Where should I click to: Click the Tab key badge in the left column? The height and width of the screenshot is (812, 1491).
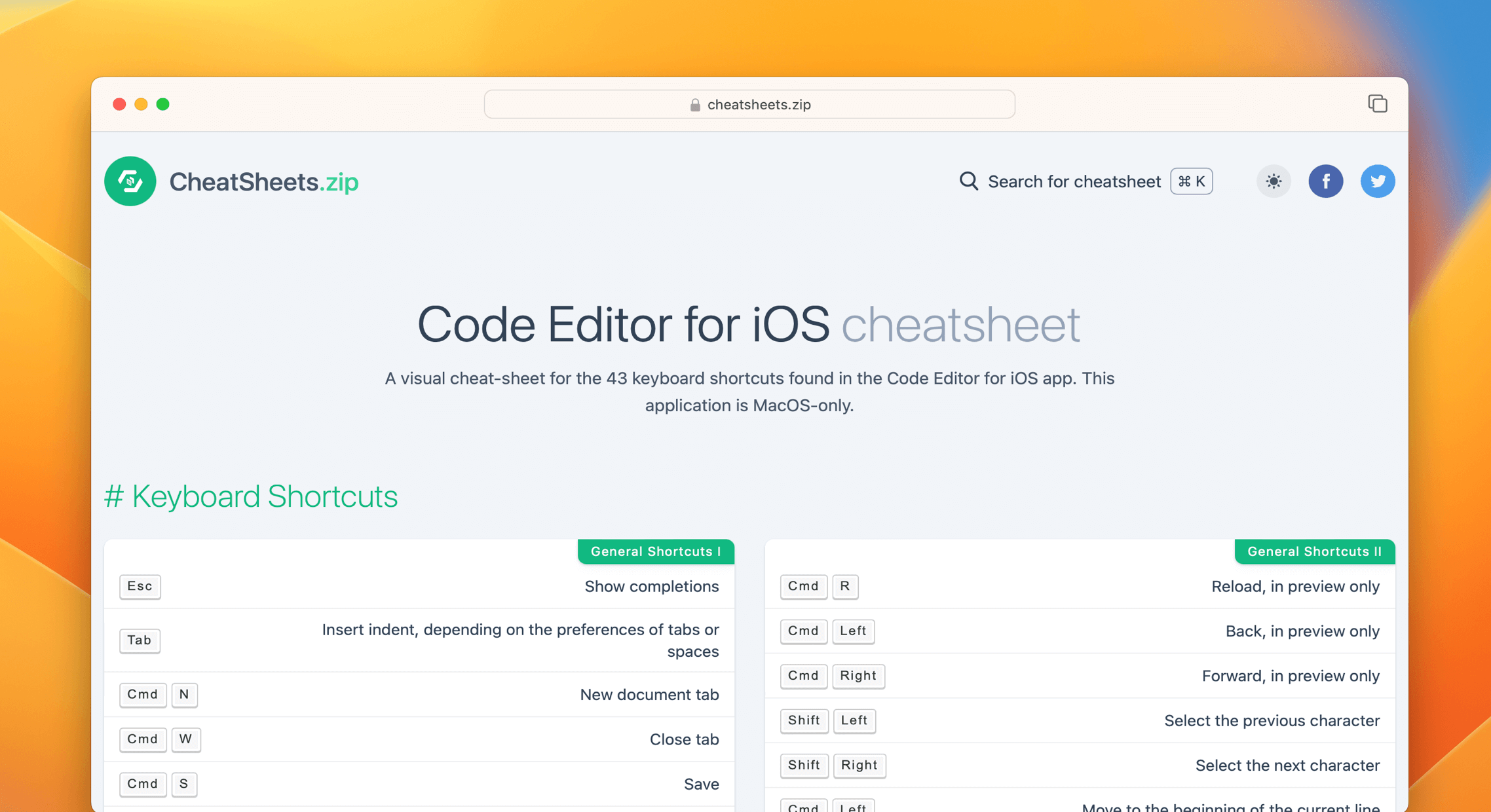(140, 640)
